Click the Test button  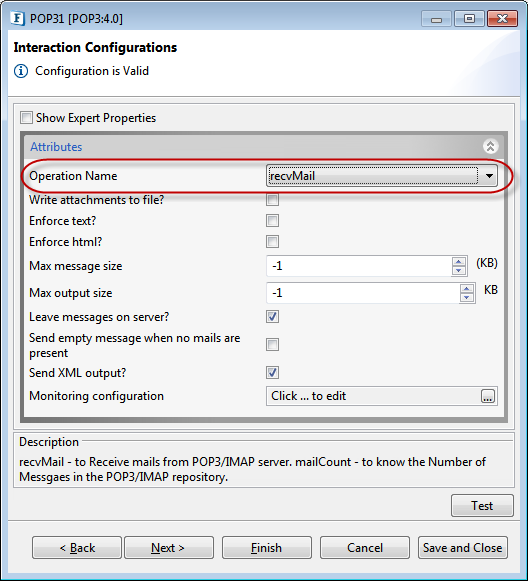[482, 505]
